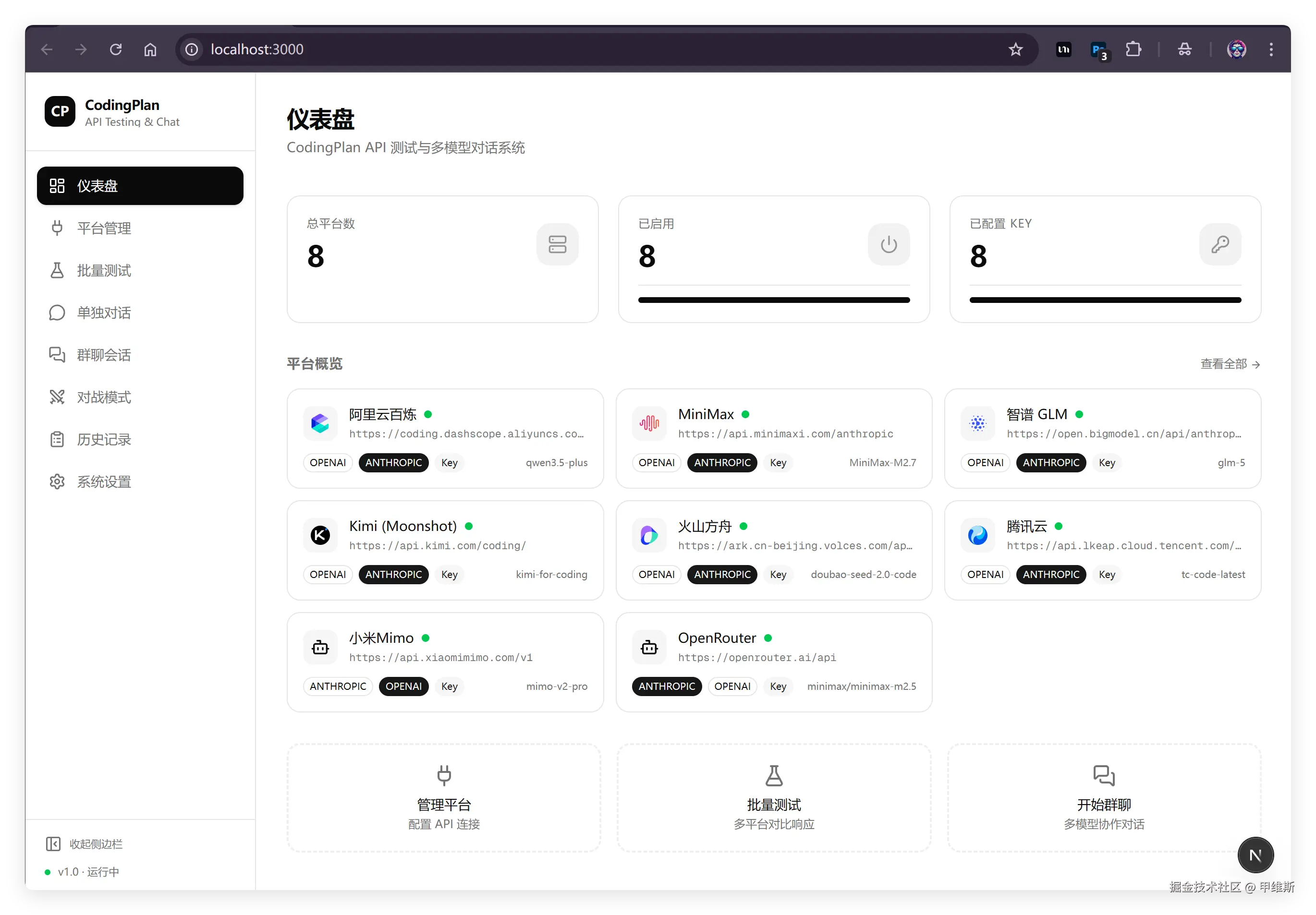Click the MiniMax waveform logo icon
The image size is (1316, 915).
pyautogui.click(x=649, y=423)
